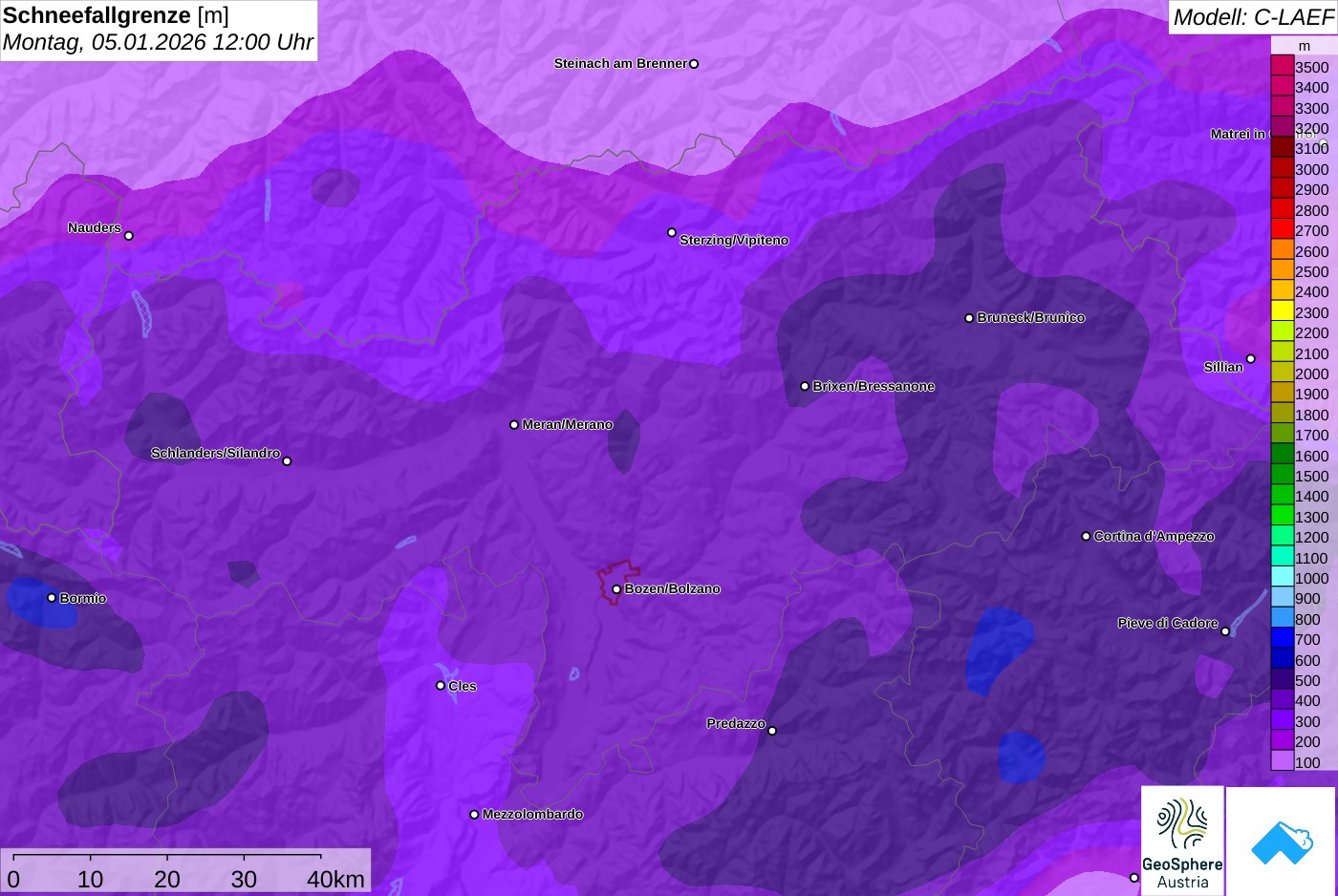Click the 700 m blue legend swatch

(x=1282, y=638)
